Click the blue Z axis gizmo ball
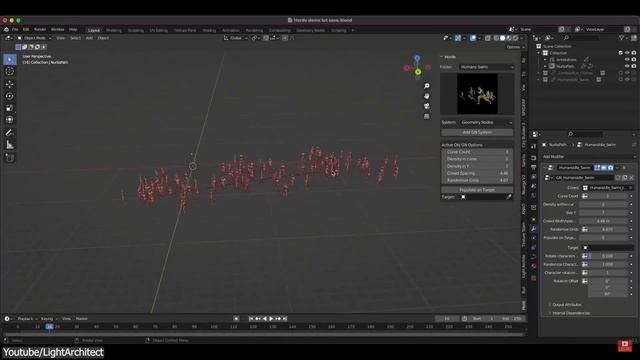The image size is (640, 360). click(x=417, y=58)
